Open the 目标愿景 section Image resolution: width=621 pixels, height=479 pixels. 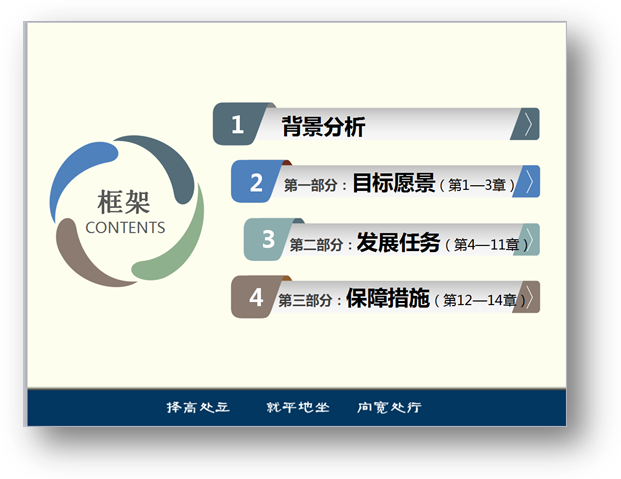tap(393, 183)
